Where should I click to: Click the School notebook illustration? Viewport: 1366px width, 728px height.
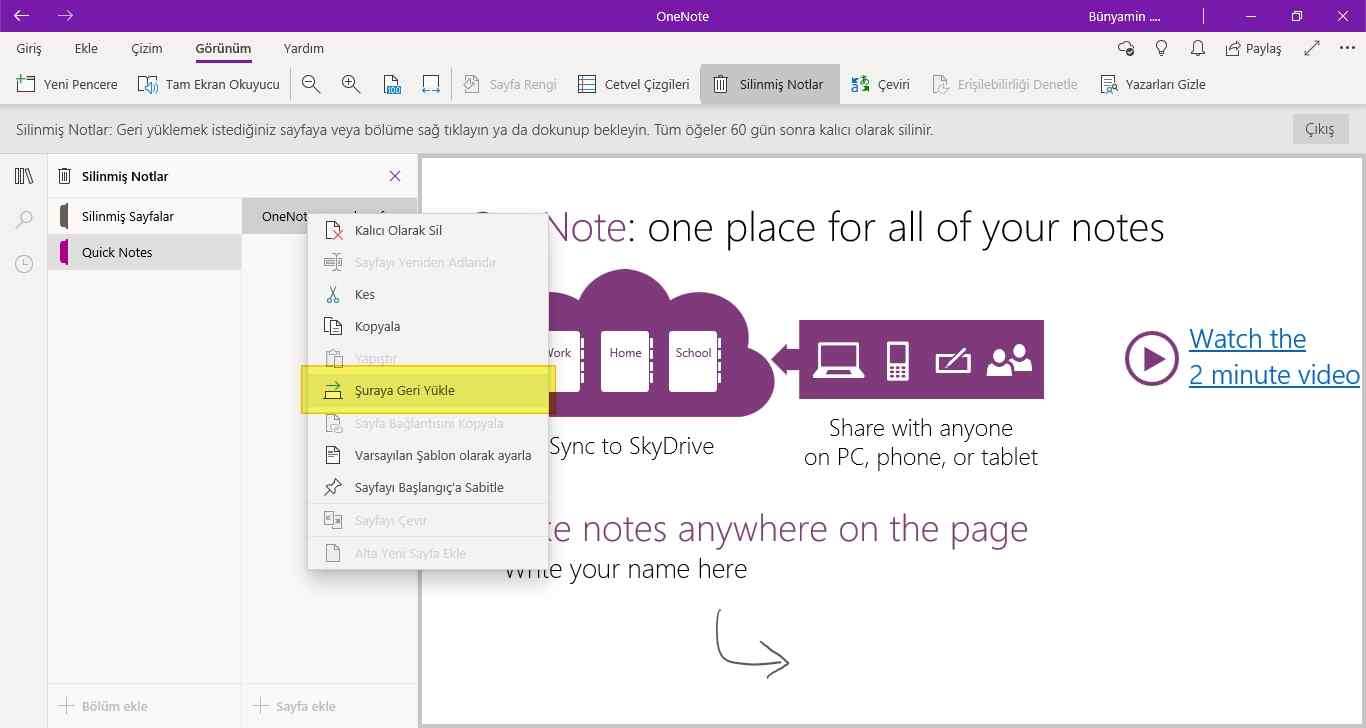694,361
